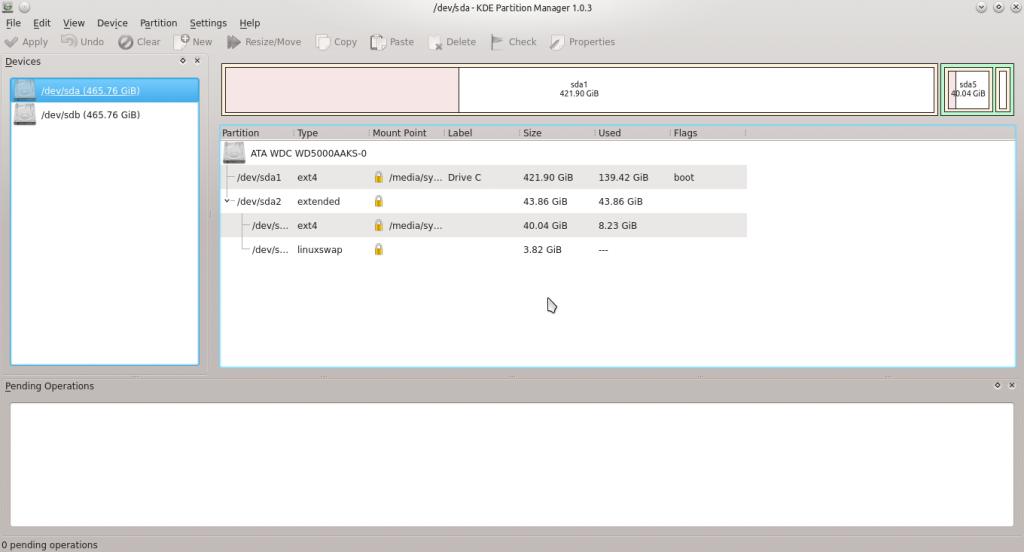1024x552 pixels.
Task: Open the Settings menu
Action: point(208,23)
